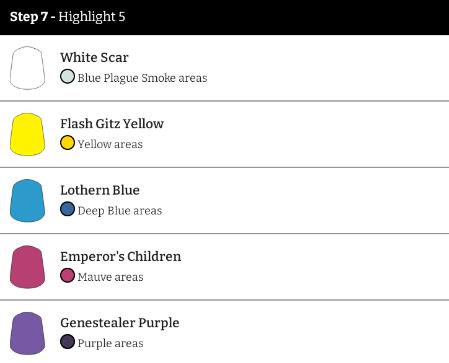Open the Genestealer Purple paint name
Screen dimensions: 449x363
coord(120,323)
